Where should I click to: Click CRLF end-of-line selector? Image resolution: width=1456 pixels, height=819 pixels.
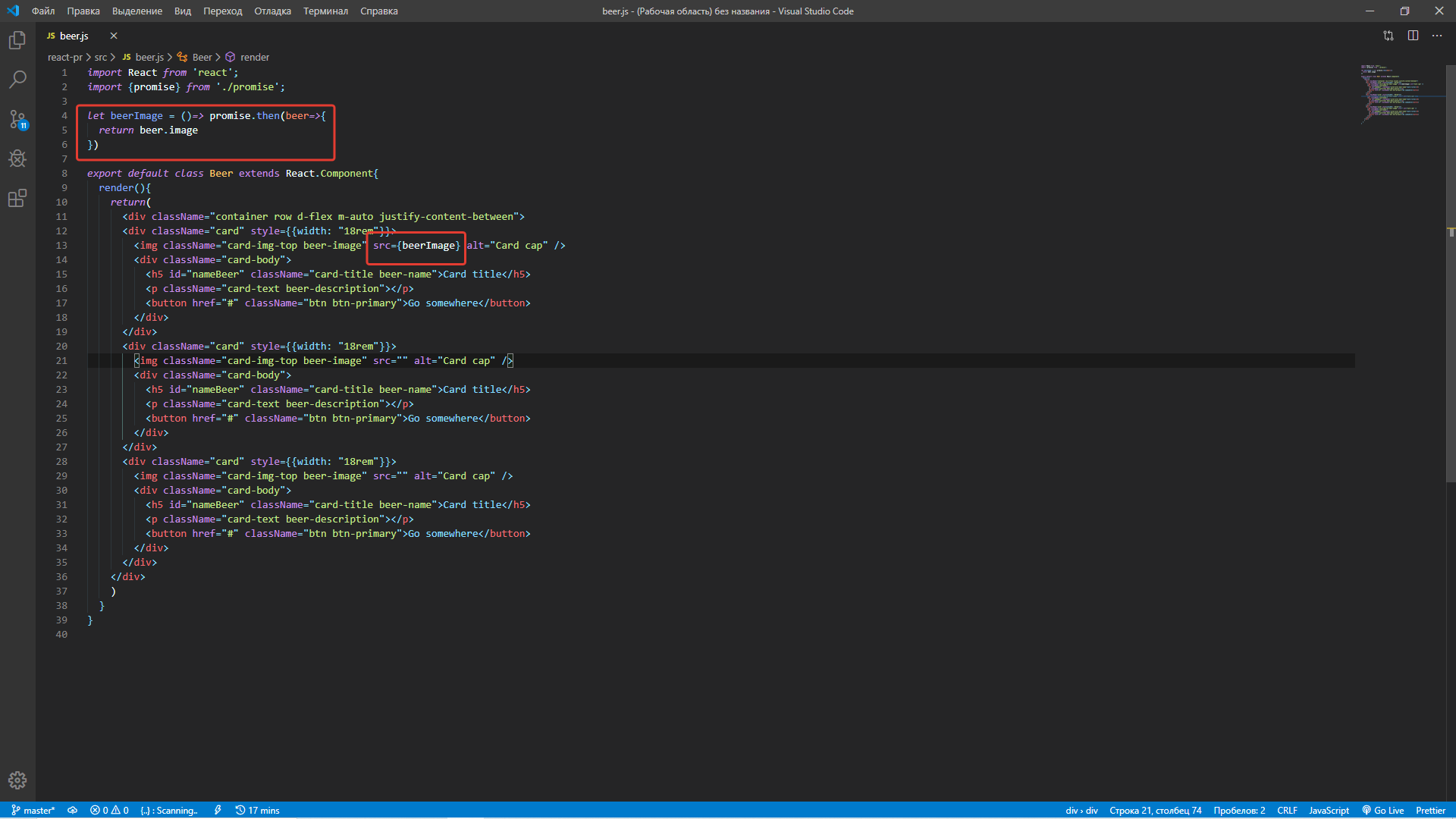point(1287,810)
